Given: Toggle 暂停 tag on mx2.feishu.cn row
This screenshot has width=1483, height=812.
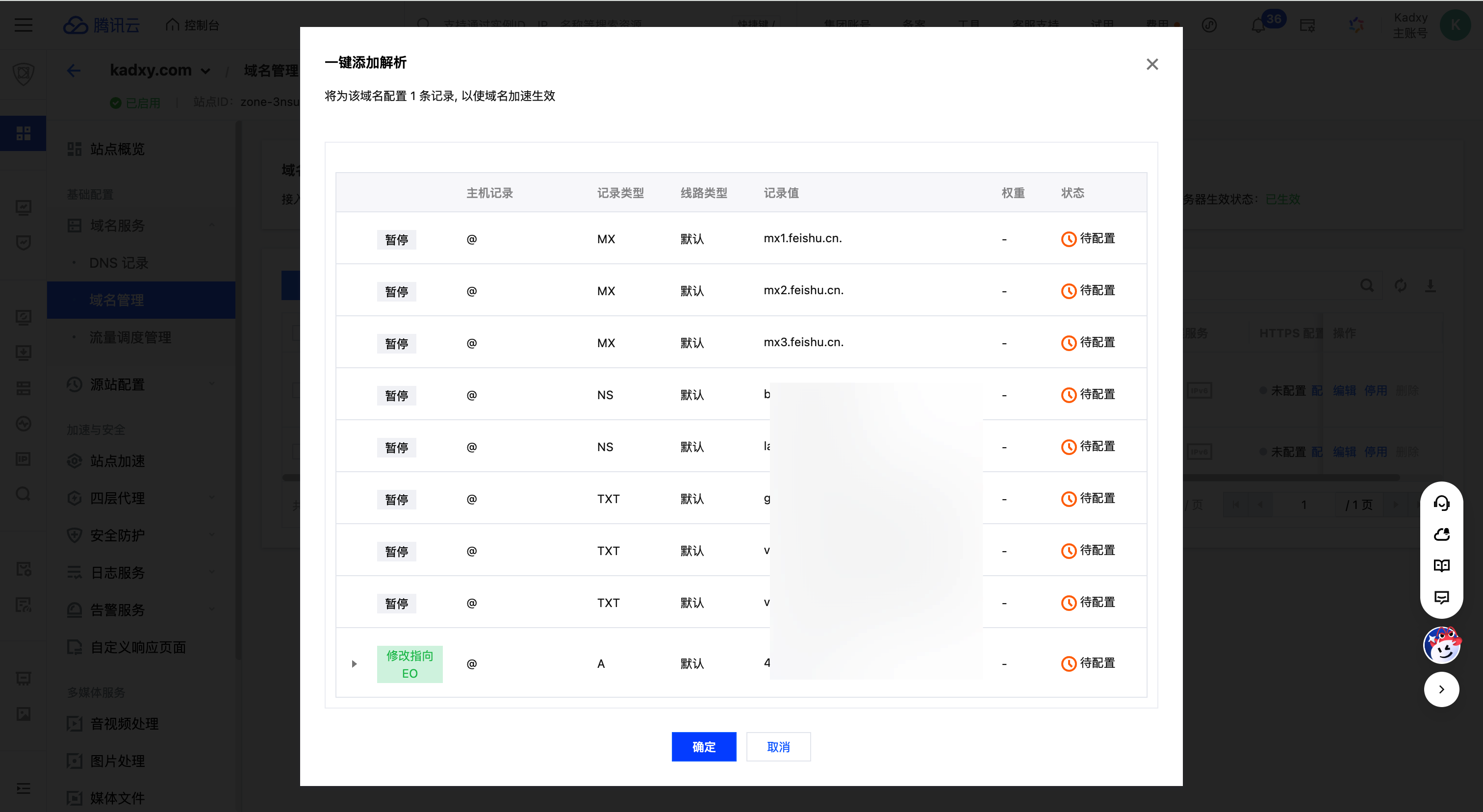Looking at the screenshot, I should coord(396,291).
